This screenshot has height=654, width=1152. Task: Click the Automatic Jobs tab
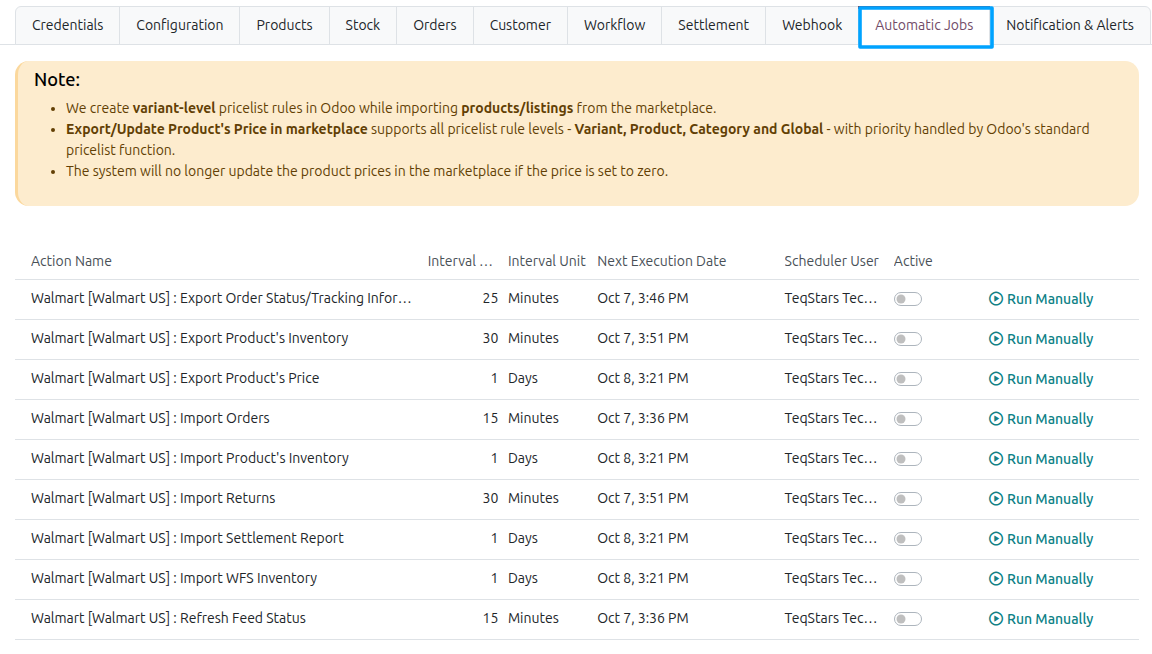(x=925, y=26)
